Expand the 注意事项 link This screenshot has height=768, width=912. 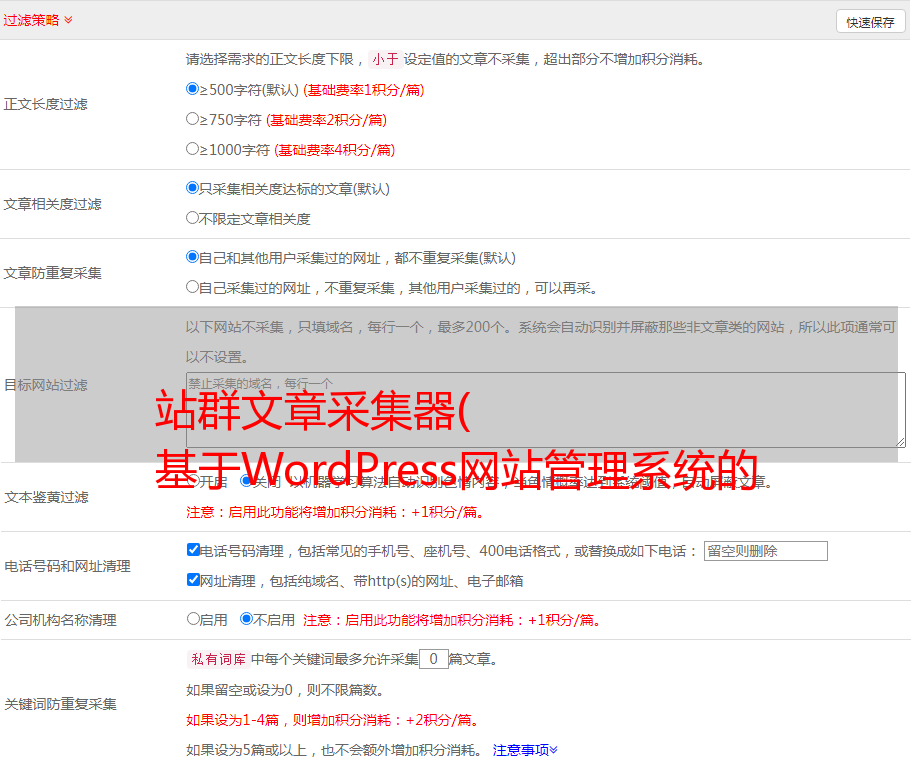(x=525, y=750)
